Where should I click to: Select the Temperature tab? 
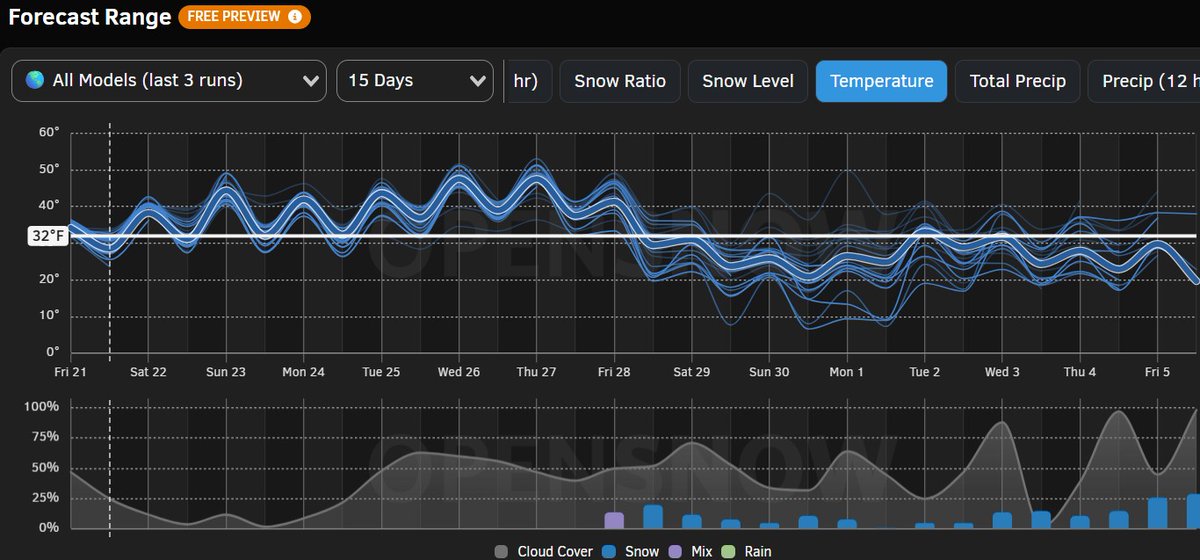(882, 81)
